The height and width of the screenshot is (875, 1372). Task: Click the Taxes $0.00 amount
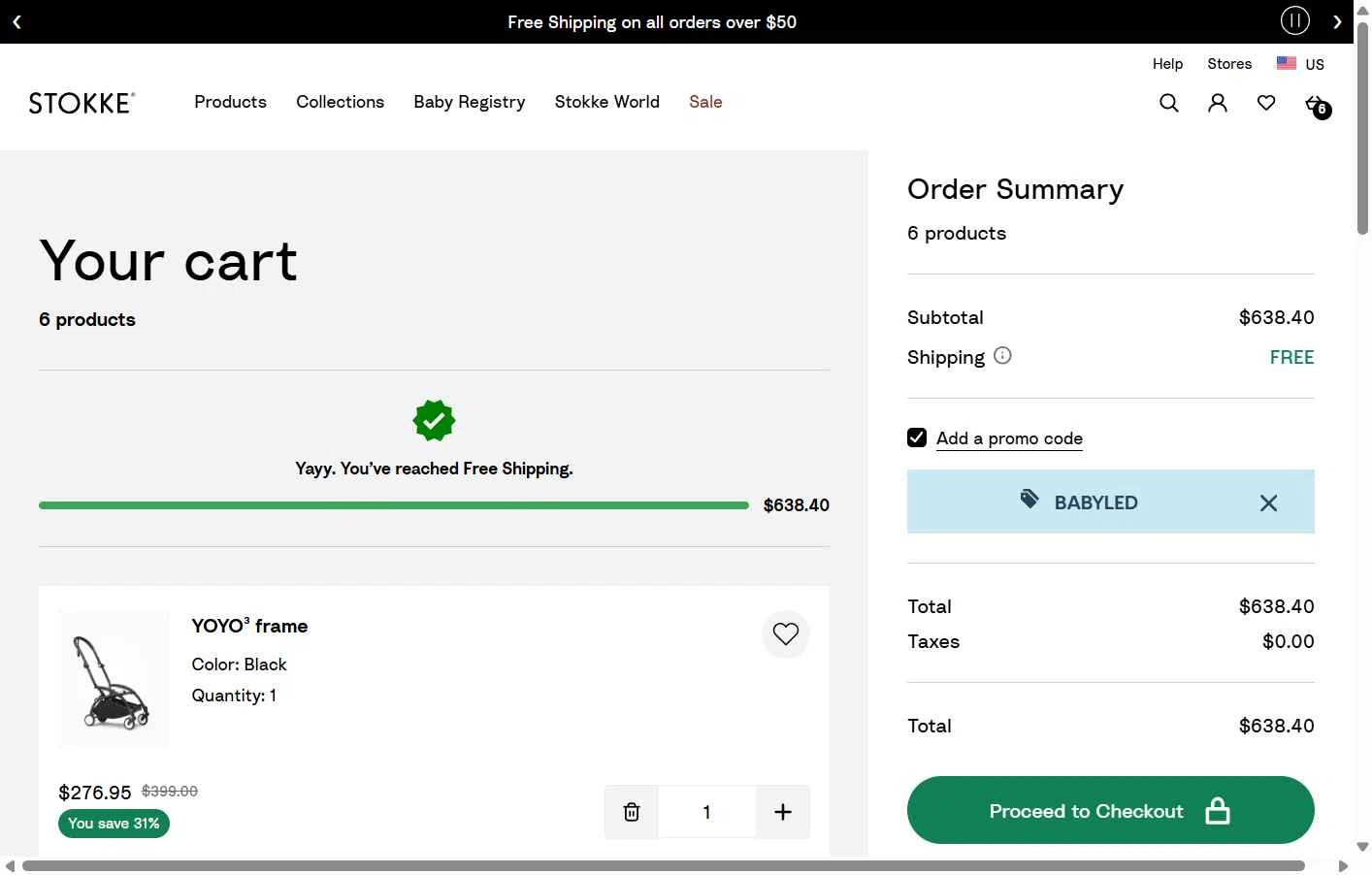pos(1288,641)
